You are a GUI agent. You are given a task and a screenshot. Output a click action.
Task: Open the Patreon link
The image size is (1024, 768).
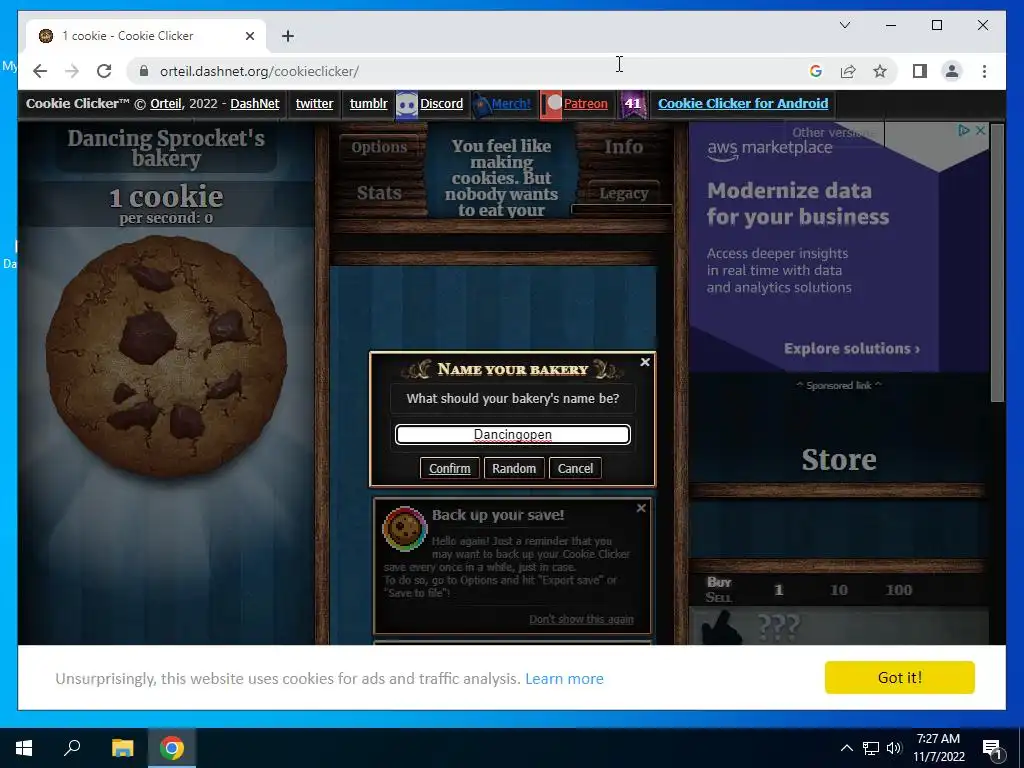(585, 103)
